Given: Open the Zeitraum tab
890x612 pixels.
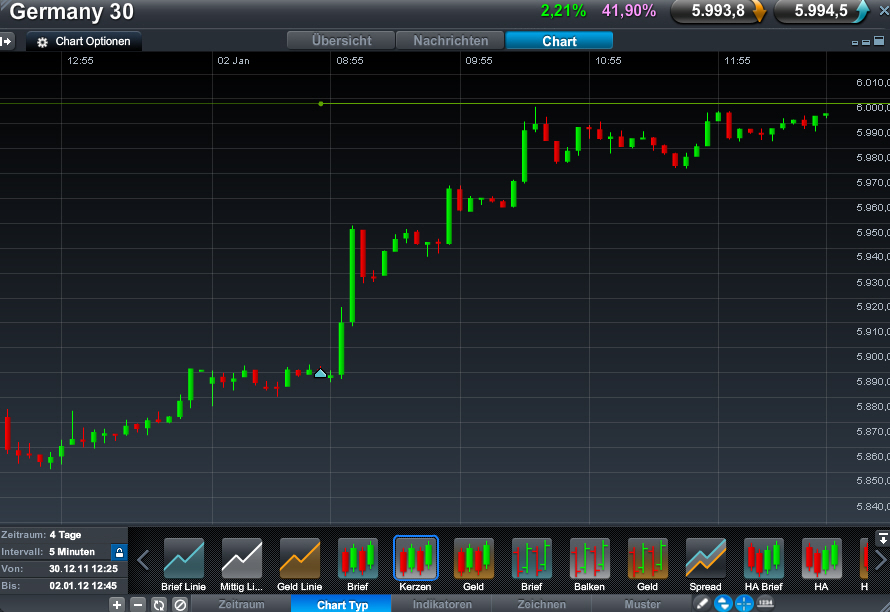Looking at the screenshot, I should [241, 605].
